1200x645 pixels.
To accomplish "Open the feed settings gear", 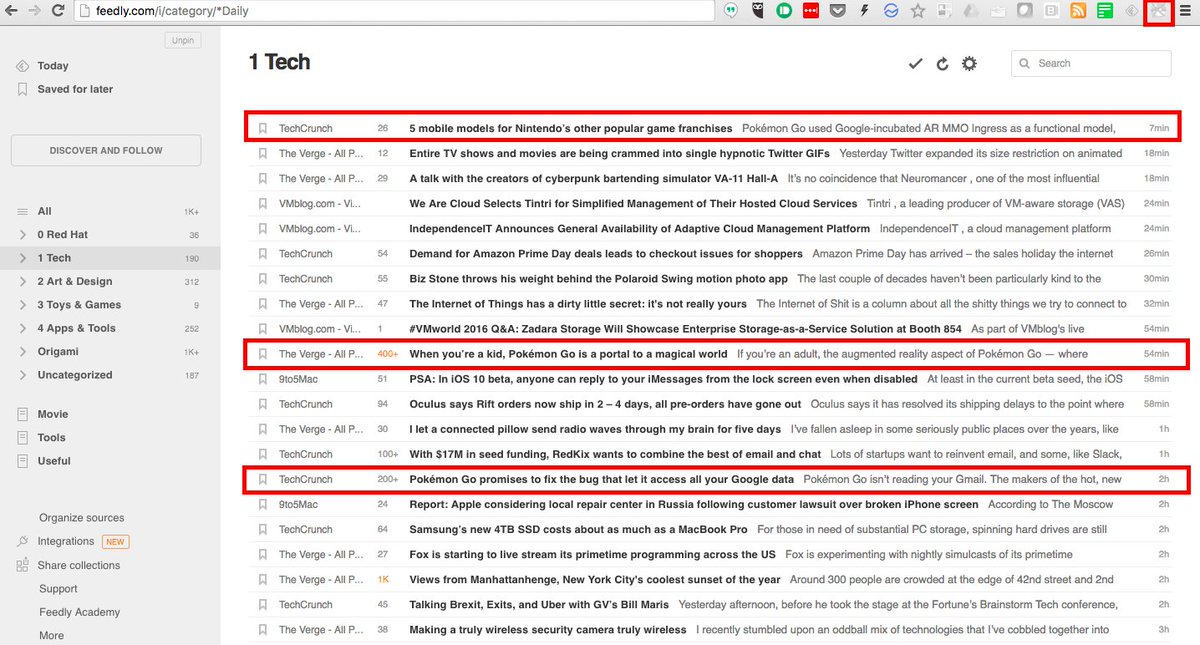I will coord(969,63).
